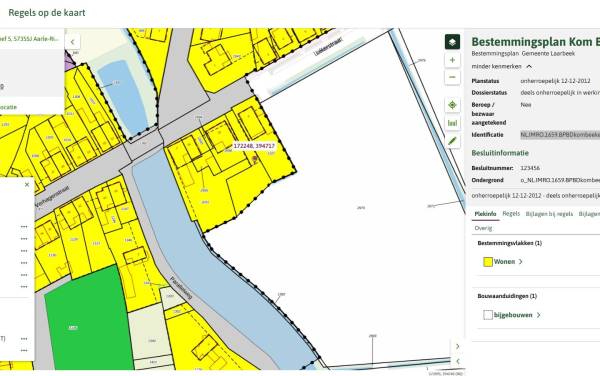This screenshot has width=600, height=376.
Task: Close the left legend panel
Action: coord(27,185)
